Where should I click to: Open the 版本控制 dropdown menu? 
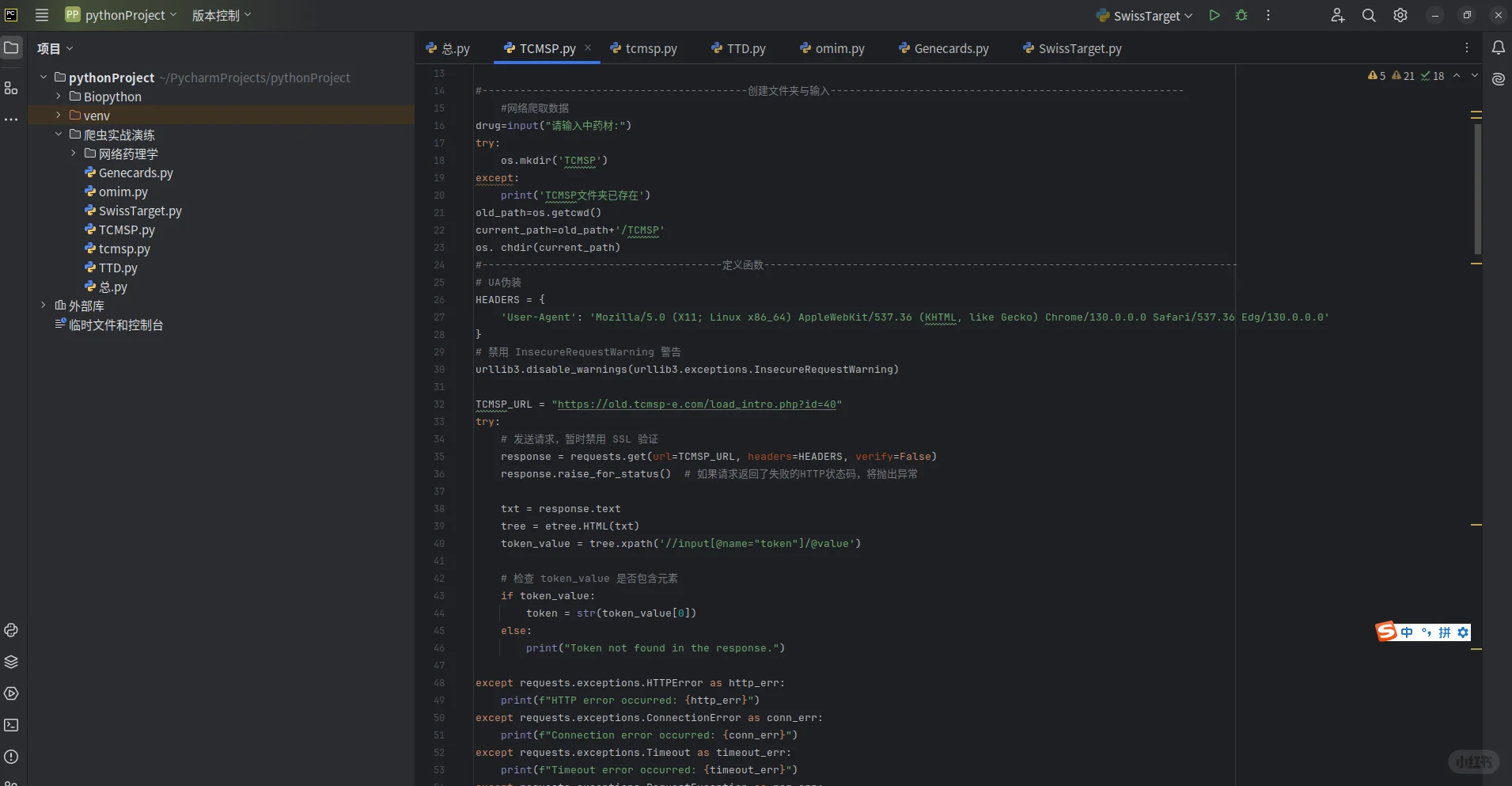tap(222, 15)
